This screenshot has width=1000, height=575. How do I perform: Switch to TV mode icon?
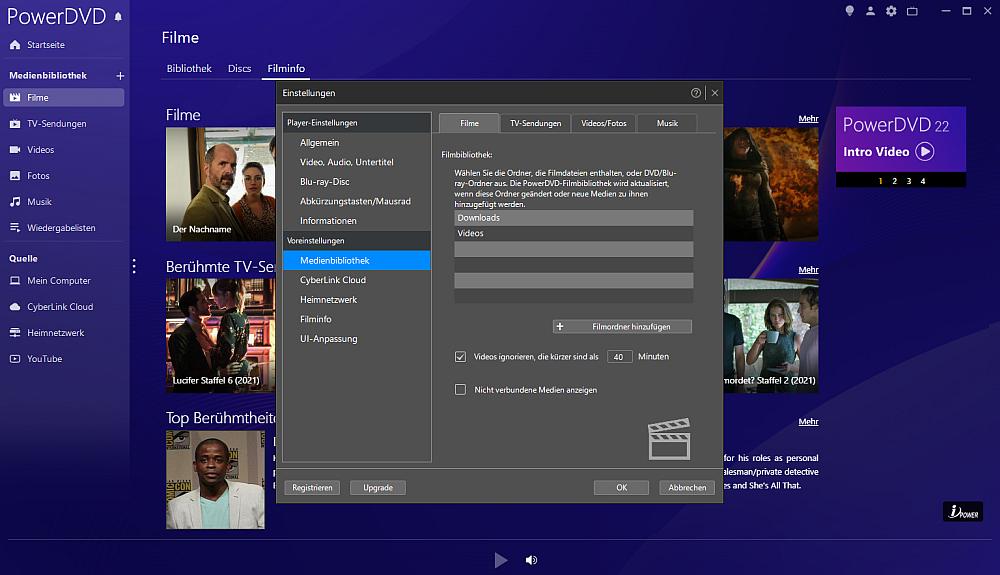pos(912,11)
